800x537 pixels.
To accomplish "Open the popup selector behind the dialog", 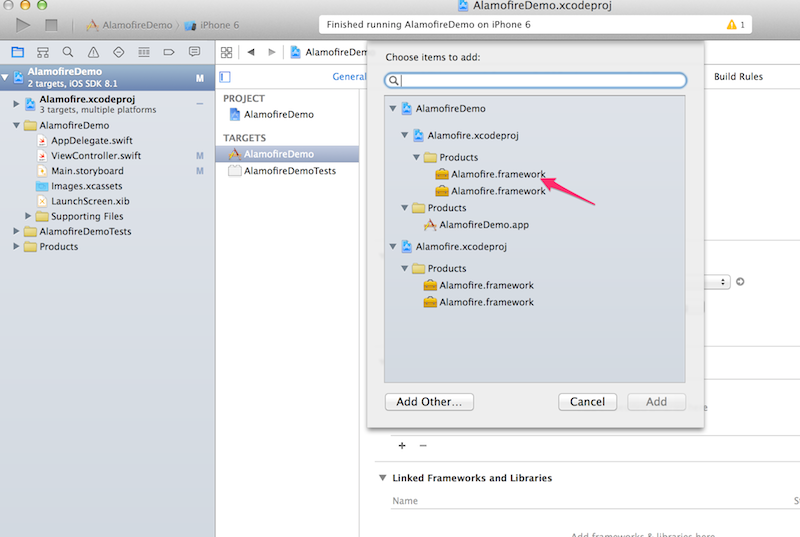I will [x=717, y=282].
